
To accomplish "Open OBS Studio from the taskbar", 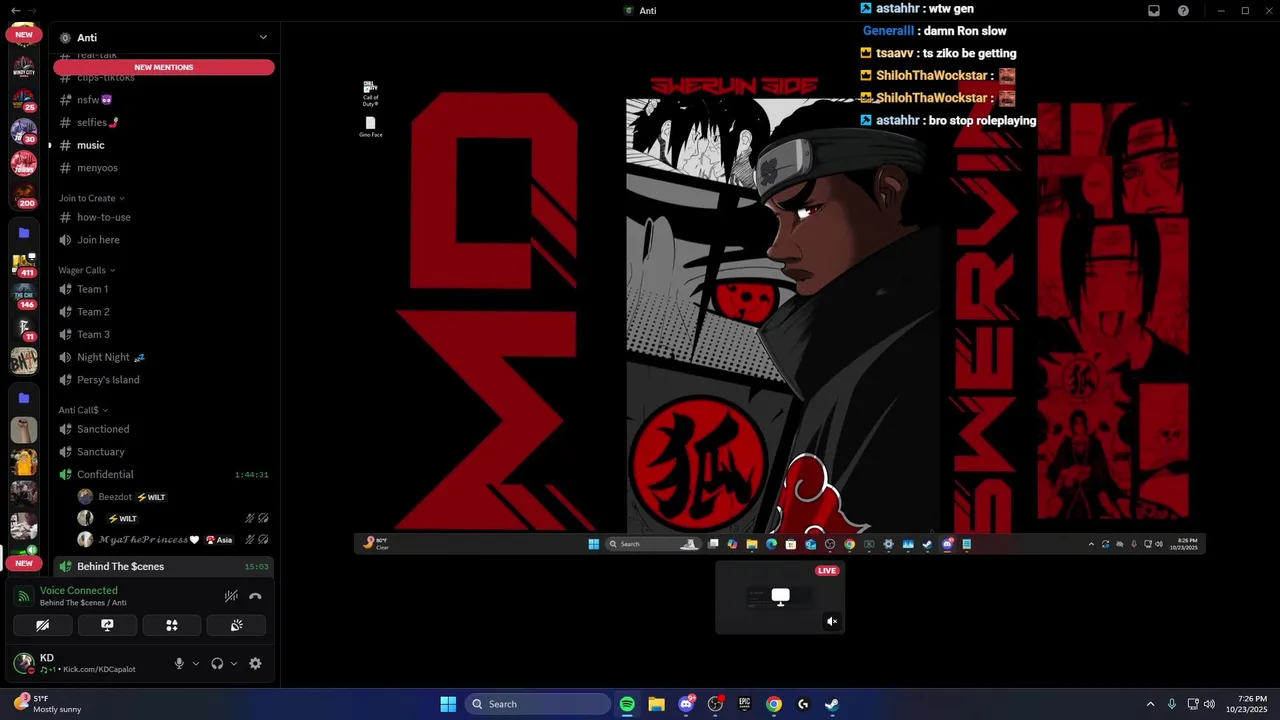I will 715,704.
